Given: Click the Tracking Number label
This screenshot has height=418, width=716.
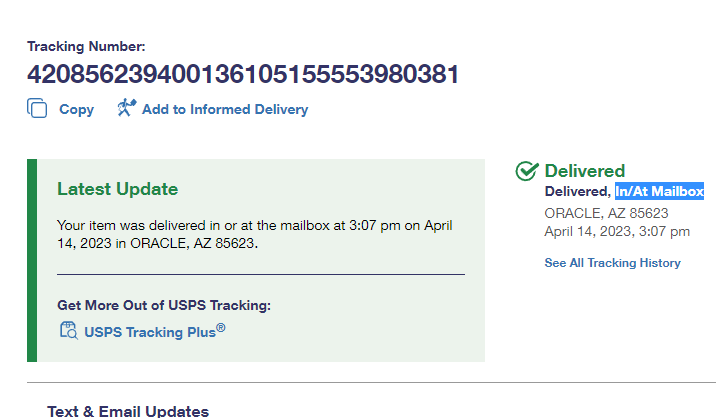Looking at the screenshot, I should [86, 46].
